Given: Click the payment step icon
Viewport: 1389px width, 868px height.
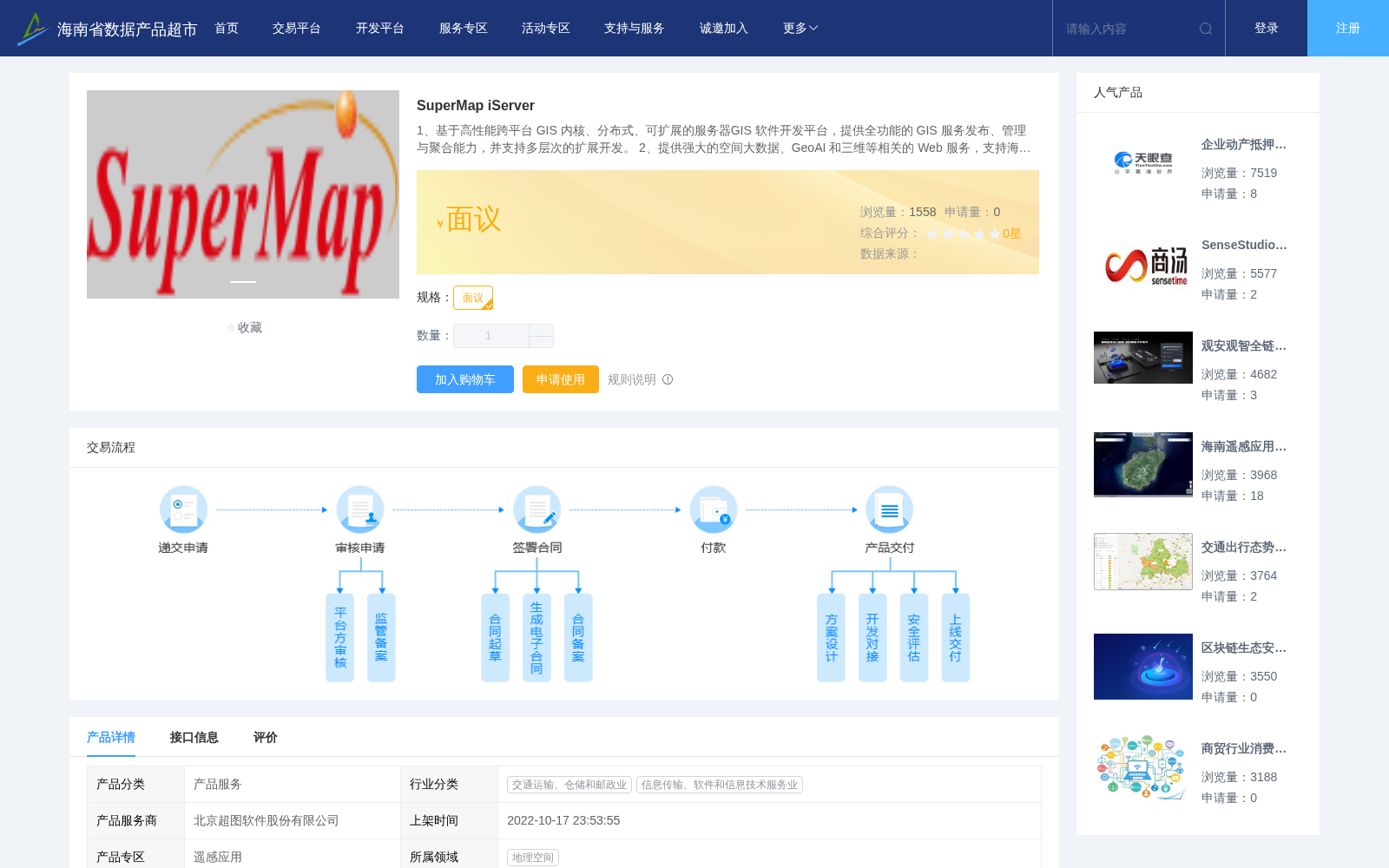Looking at the screenshot, I should click(714, 510).
